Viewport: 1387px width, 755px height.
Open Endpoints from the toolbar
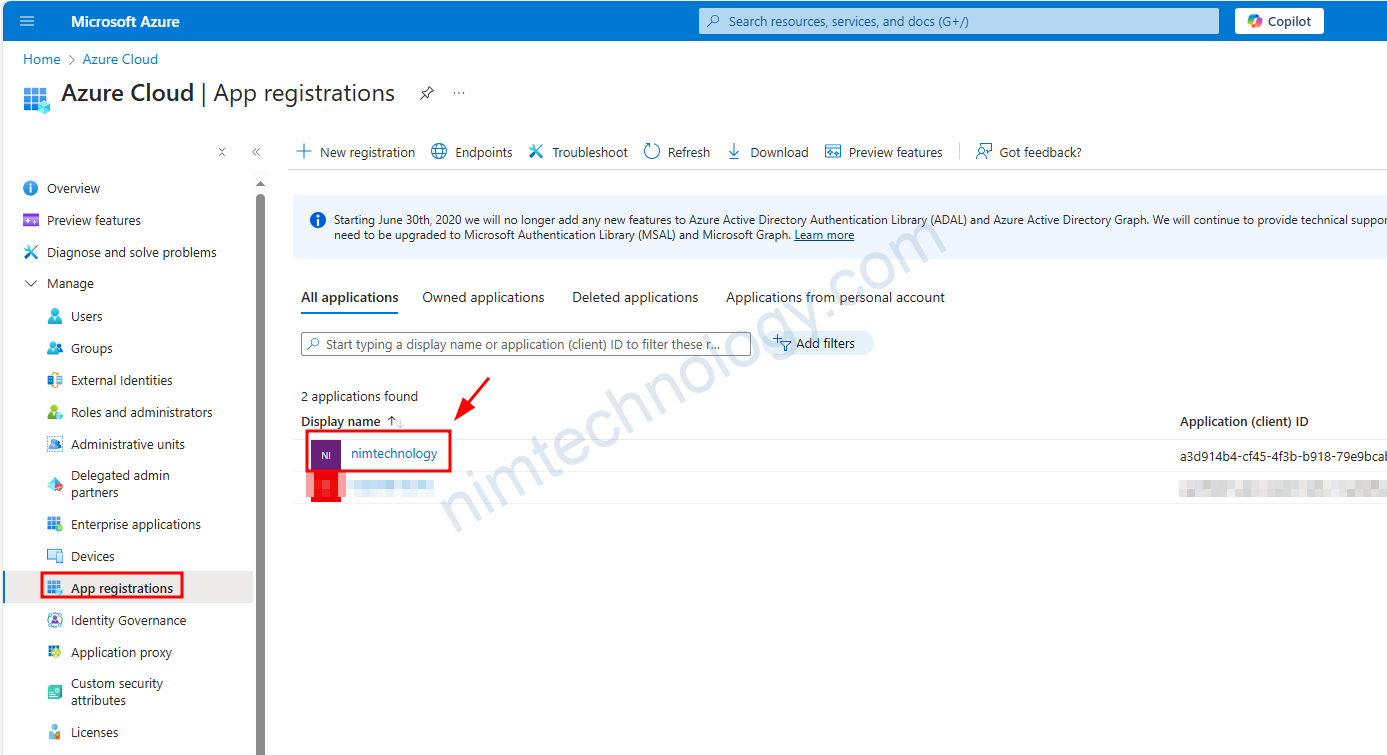472,152
